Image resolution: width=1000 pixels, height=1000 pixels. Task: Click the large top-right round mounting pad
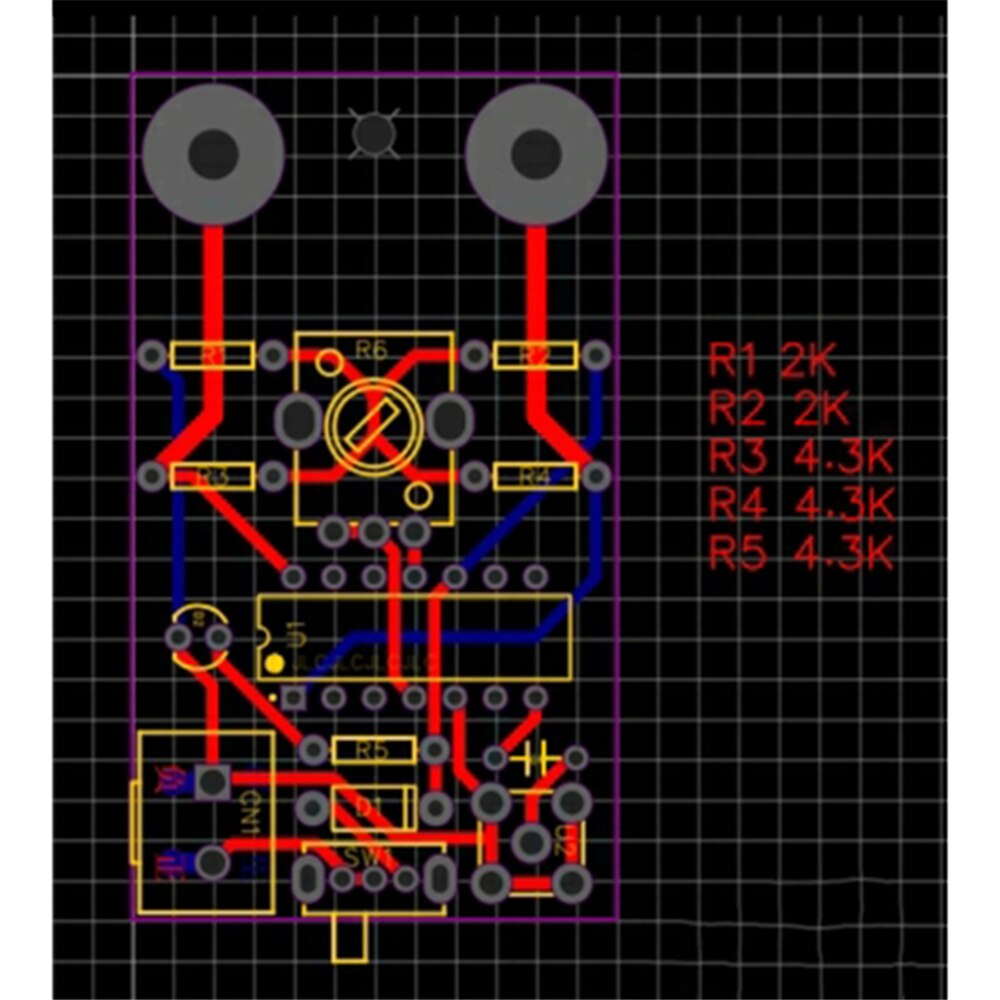click(x=535, y=153)
